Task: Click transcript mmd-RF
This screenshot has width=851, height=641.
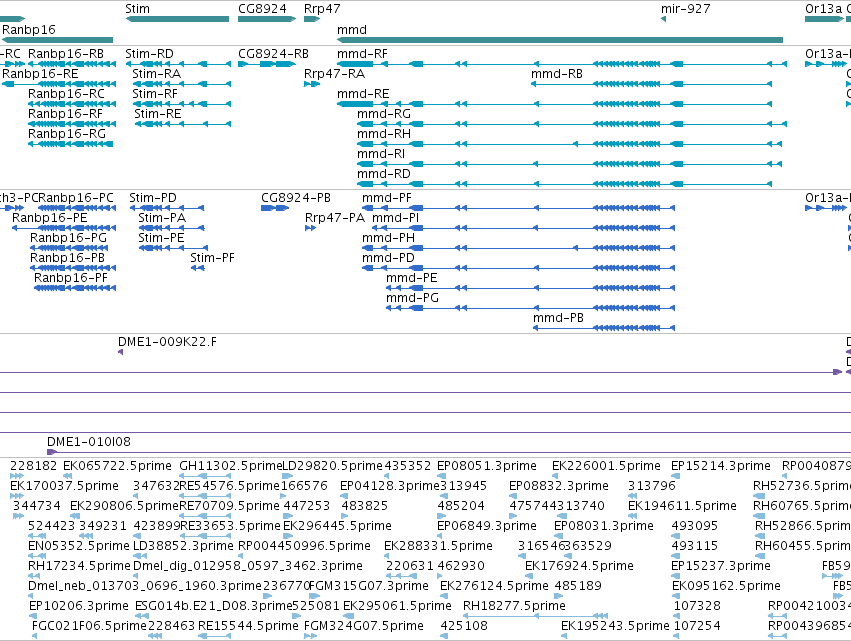Action: [x=562, y=64]
